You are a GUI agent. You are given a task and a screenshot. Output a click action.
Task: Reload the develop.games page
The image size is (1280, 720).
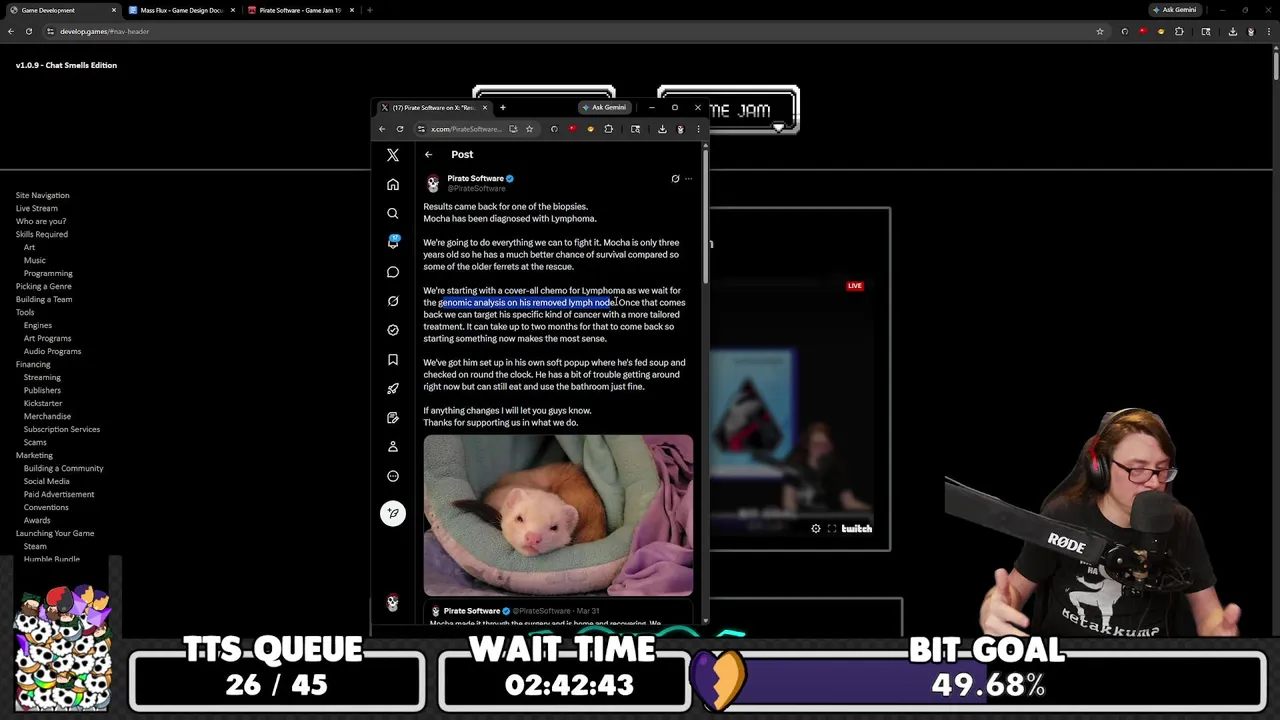29,31
